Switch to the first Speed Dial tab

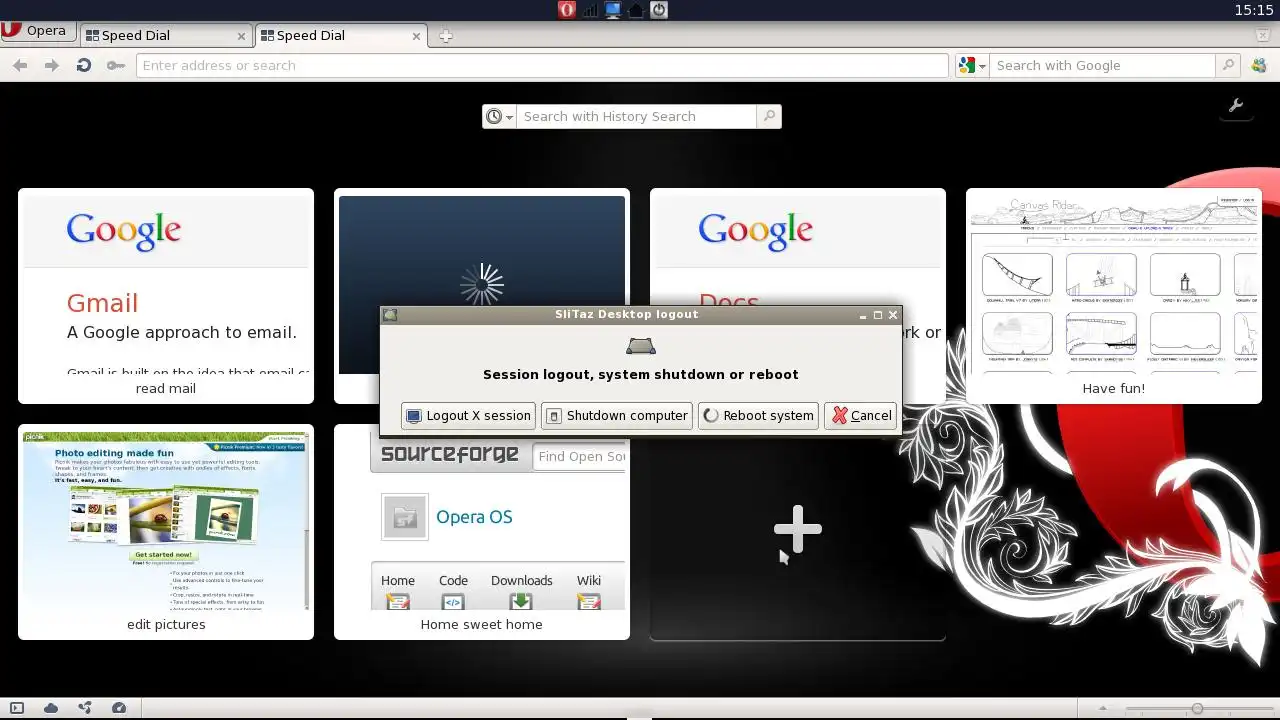[164, 35]
